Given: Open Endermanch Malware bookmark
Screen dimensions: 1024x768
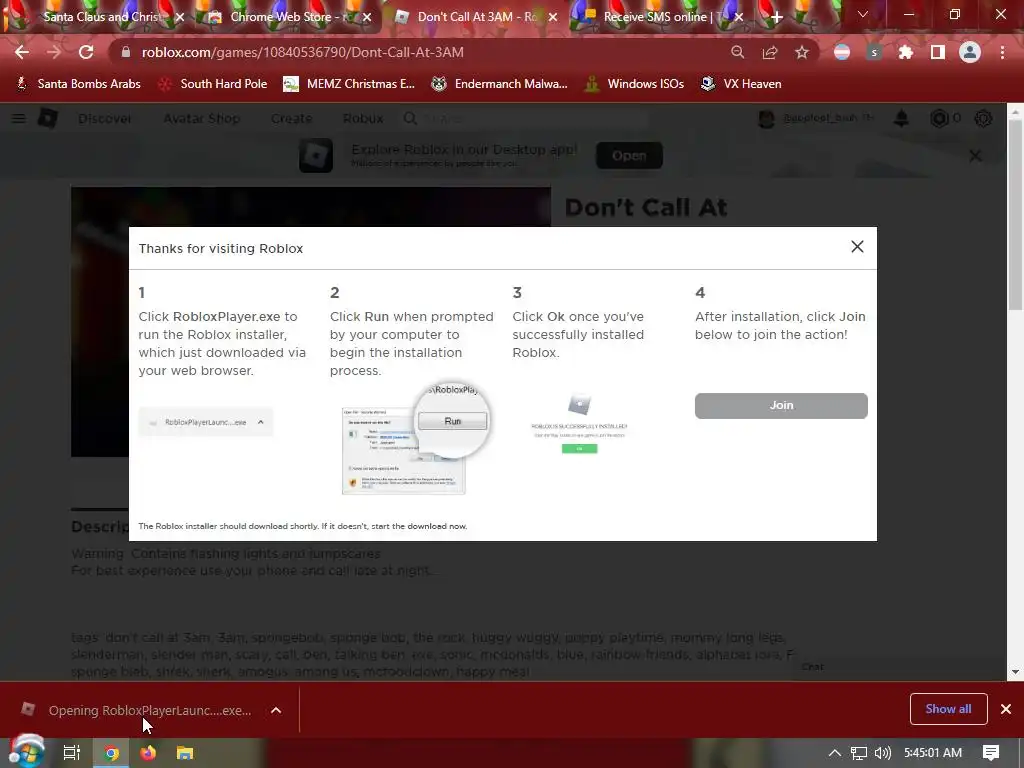Looking at the screenshot, I should click(x=500, y=84).
